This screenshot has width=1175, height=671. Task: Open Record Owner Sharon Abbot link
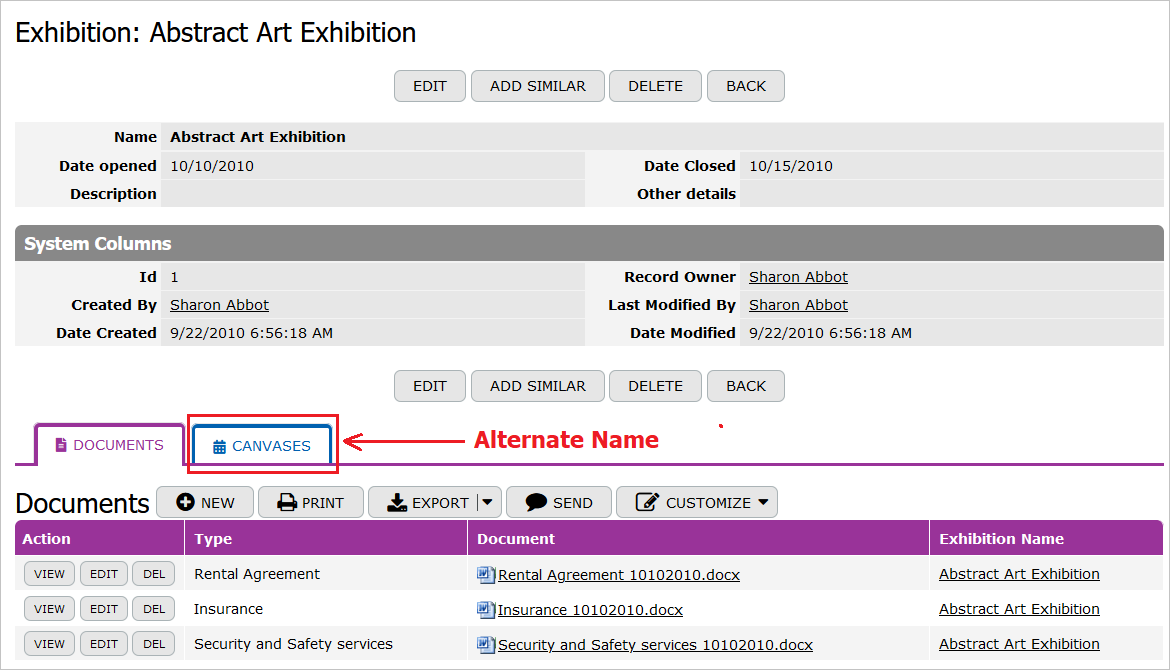point(798,277)
